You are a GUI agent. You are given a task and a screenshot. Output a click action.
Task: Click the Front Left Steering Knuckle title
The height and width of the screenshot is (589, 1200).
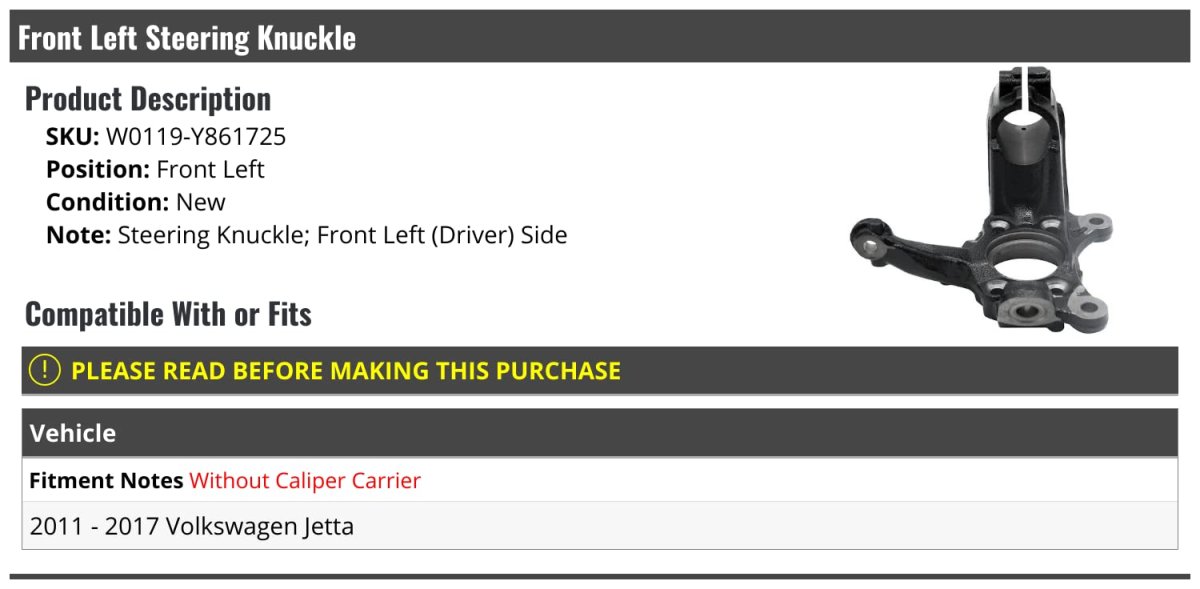tap(187, 38)
